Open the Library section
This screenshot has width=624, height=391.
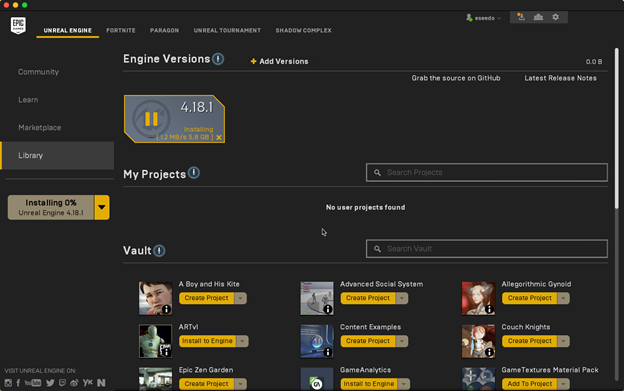click(58, 156)
